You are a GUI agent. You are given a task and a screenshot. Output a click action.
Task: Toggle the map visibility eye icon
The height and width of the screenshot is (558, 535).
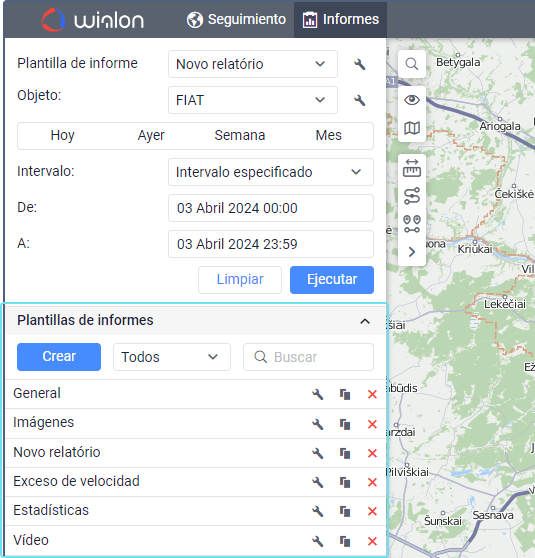coord(412,100)
